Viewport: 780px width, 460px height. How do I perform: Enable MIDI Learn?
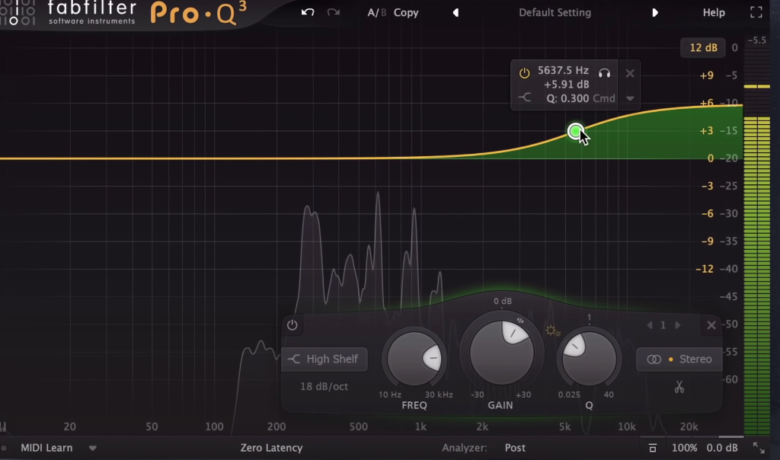click(x=47, y=448)
